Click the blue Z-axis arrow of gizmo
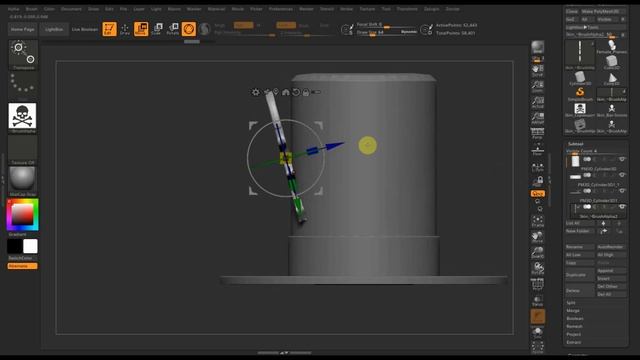Viewport: 640px width, 360px height. [334, 146]
